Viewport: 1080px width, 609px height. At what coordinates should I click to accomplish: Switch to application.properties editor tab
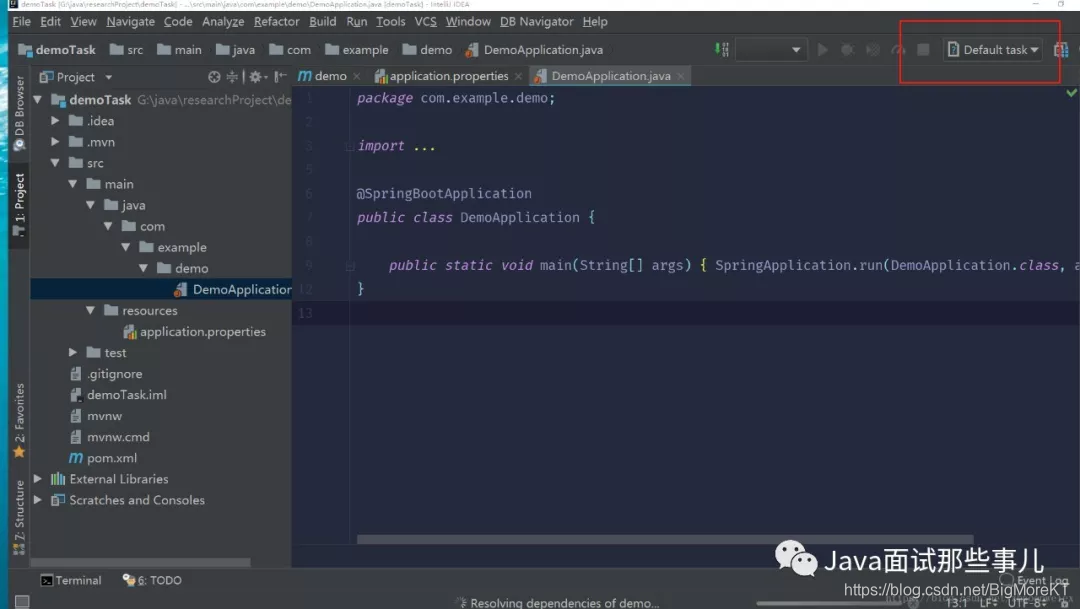448,76
